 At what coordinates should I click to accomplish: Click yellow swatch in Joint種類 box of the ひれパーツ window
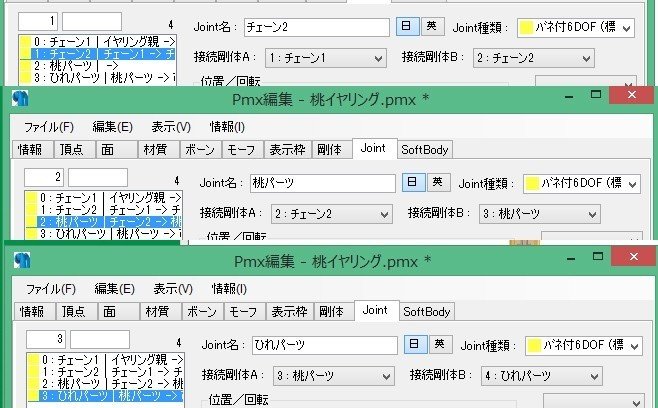(535, 345)
